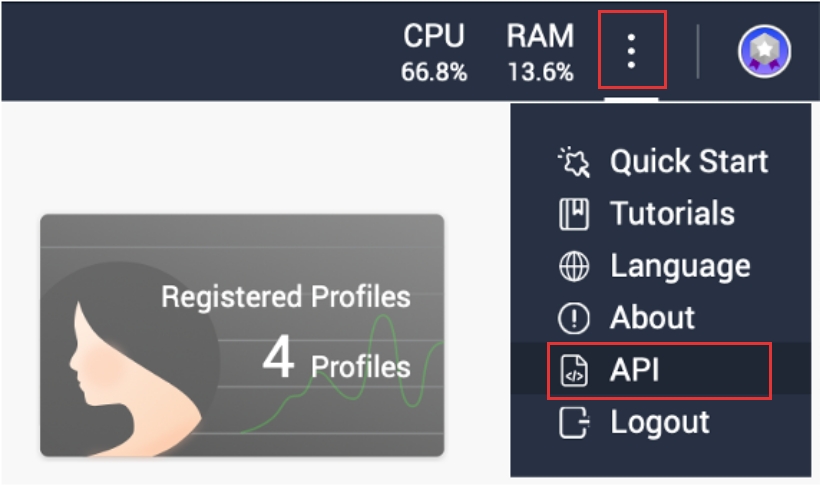Viewport: 820px width, 485px height.
Task: Select Quick Start from the menu
Action: [689, 161]
